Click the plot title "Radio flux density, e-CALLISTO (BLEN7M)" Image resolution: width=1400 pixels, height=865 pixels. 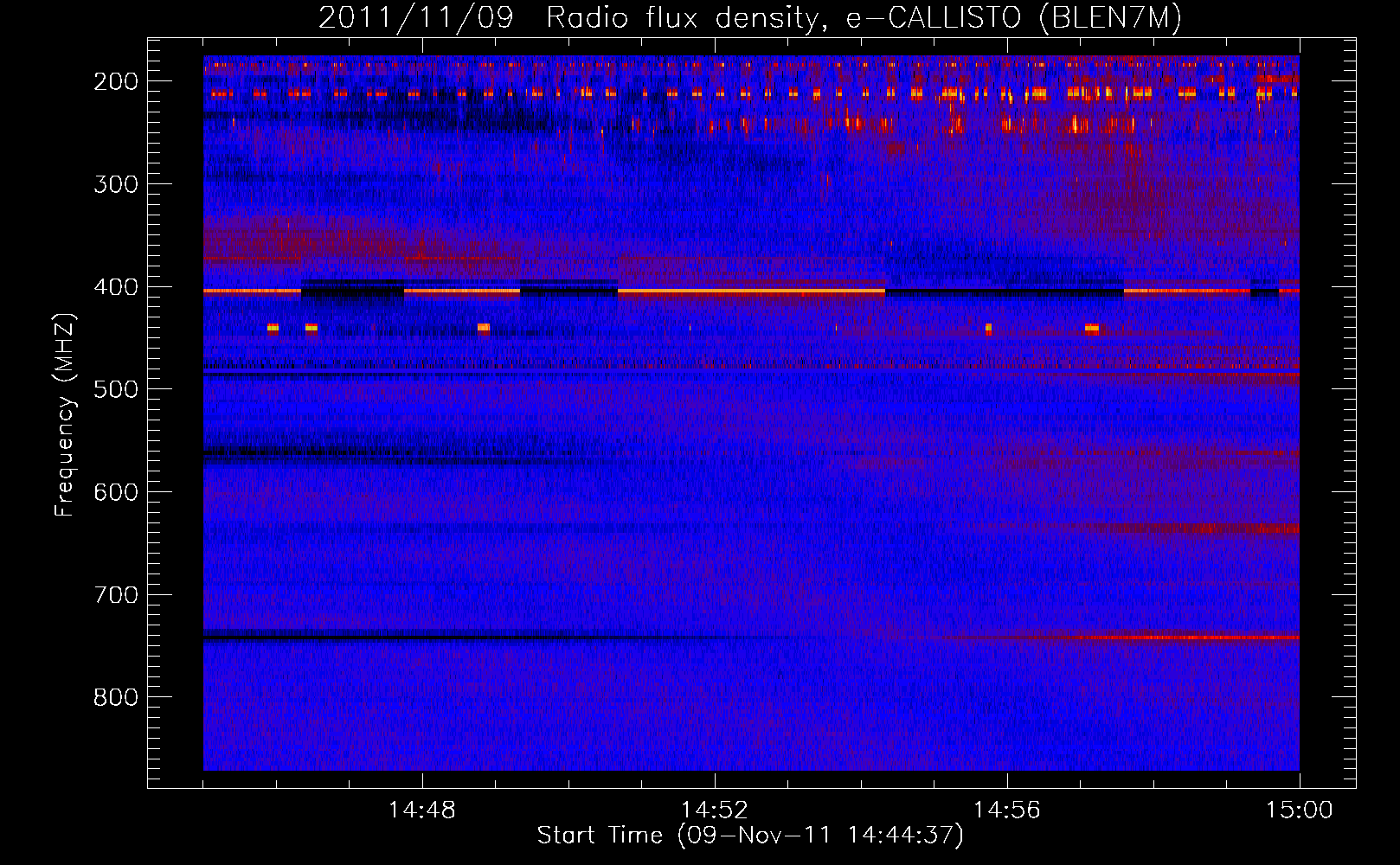(x=864, y=18)
